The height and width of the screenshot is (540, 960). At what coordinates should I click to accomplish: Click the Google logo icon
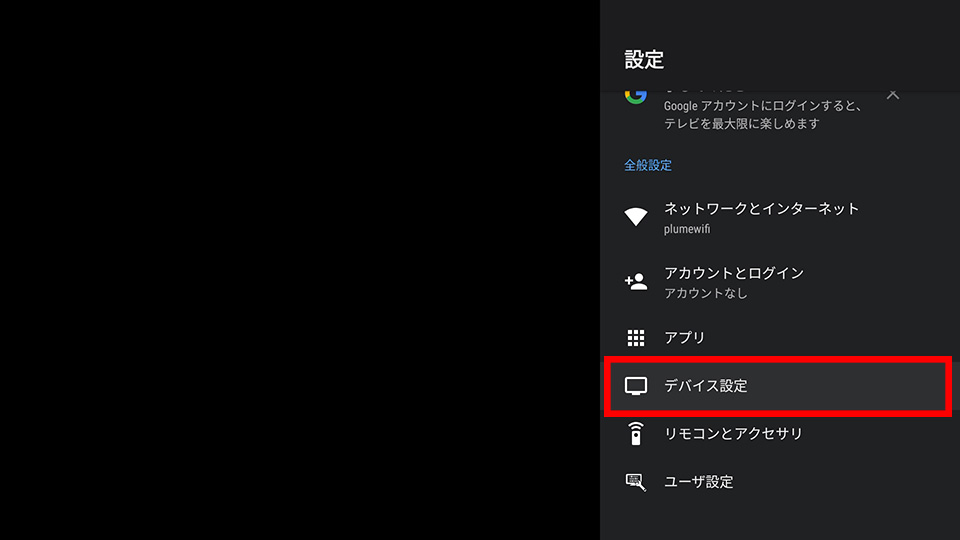click(x=636, y=96)
